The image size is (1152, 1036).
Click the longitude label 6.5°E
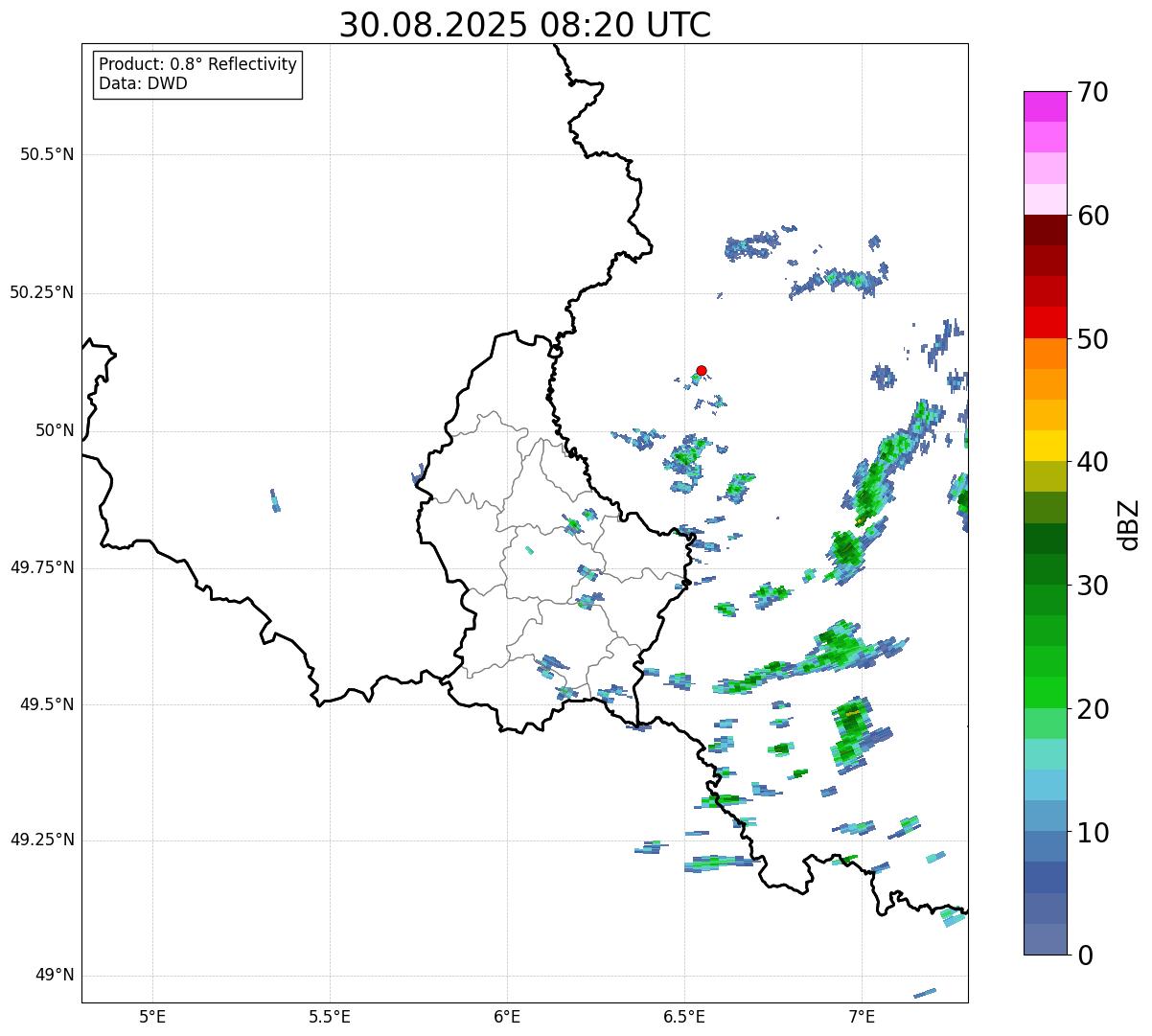click(684, 1016)
